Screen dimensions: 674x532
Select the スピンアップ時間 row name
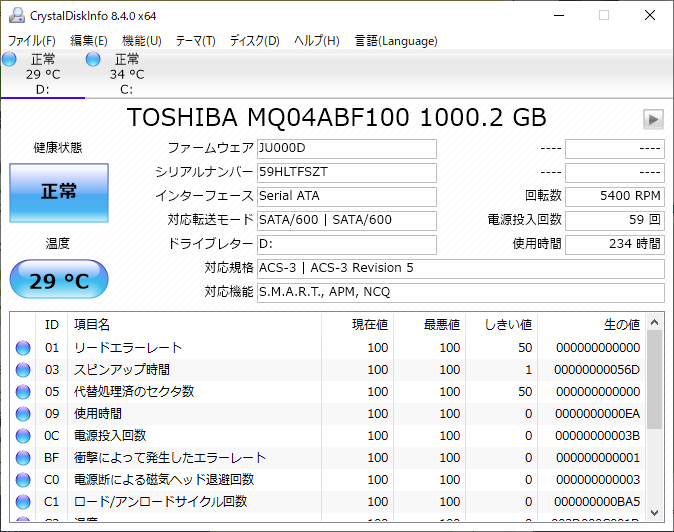(122, 370)
